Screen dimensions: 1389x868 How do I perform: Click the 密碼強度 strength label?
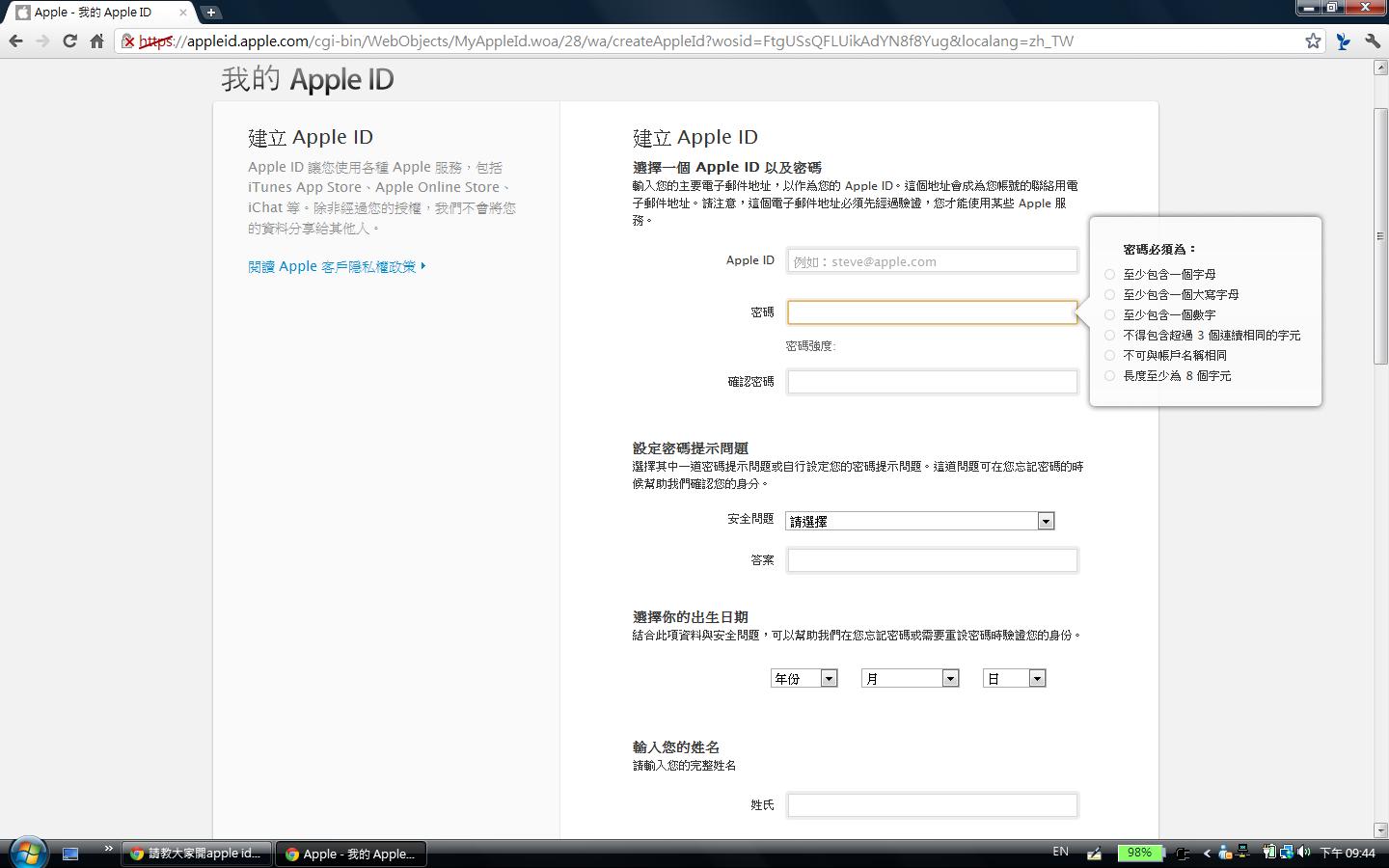pos(810,345)
